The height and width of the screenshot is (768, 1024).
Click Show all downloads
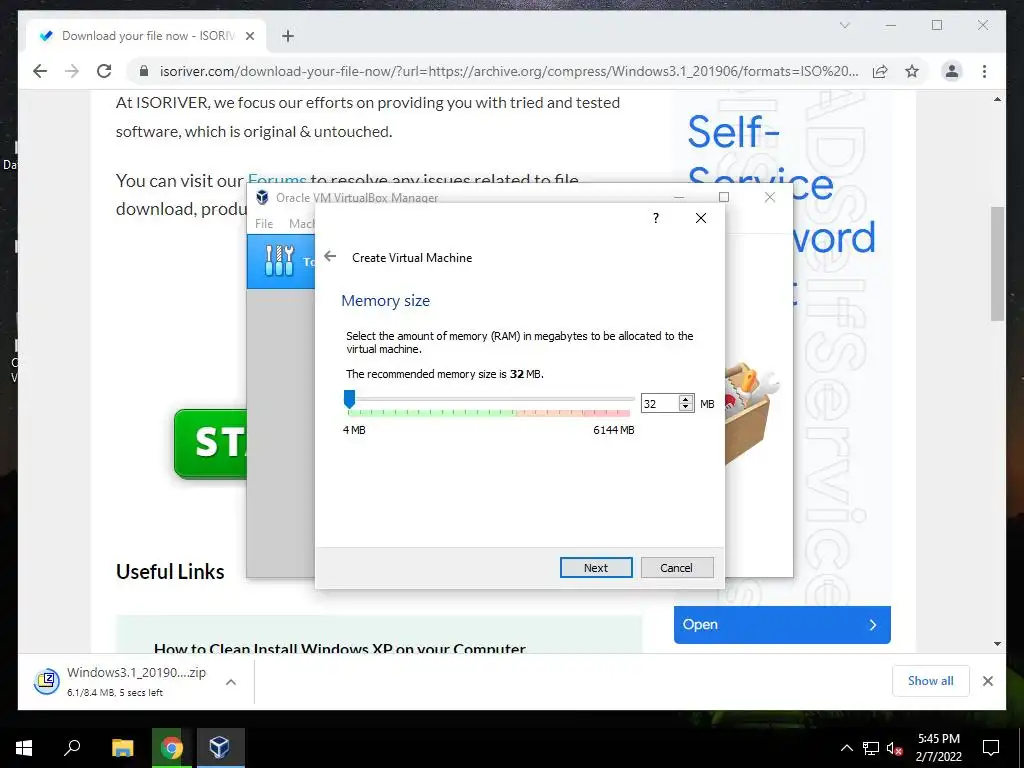pyautogui.click(x=931, y=680)
